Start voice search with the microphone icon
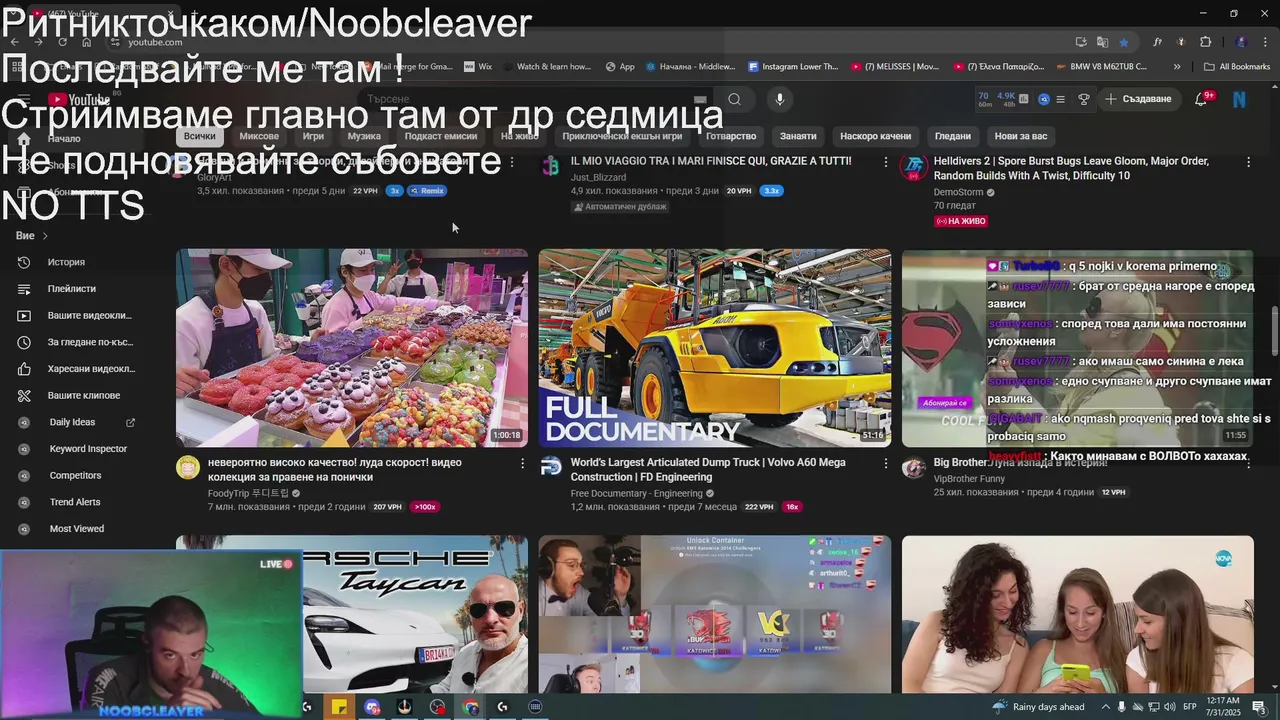This screenshot has height=720, width=1280. tap(780, 99)
